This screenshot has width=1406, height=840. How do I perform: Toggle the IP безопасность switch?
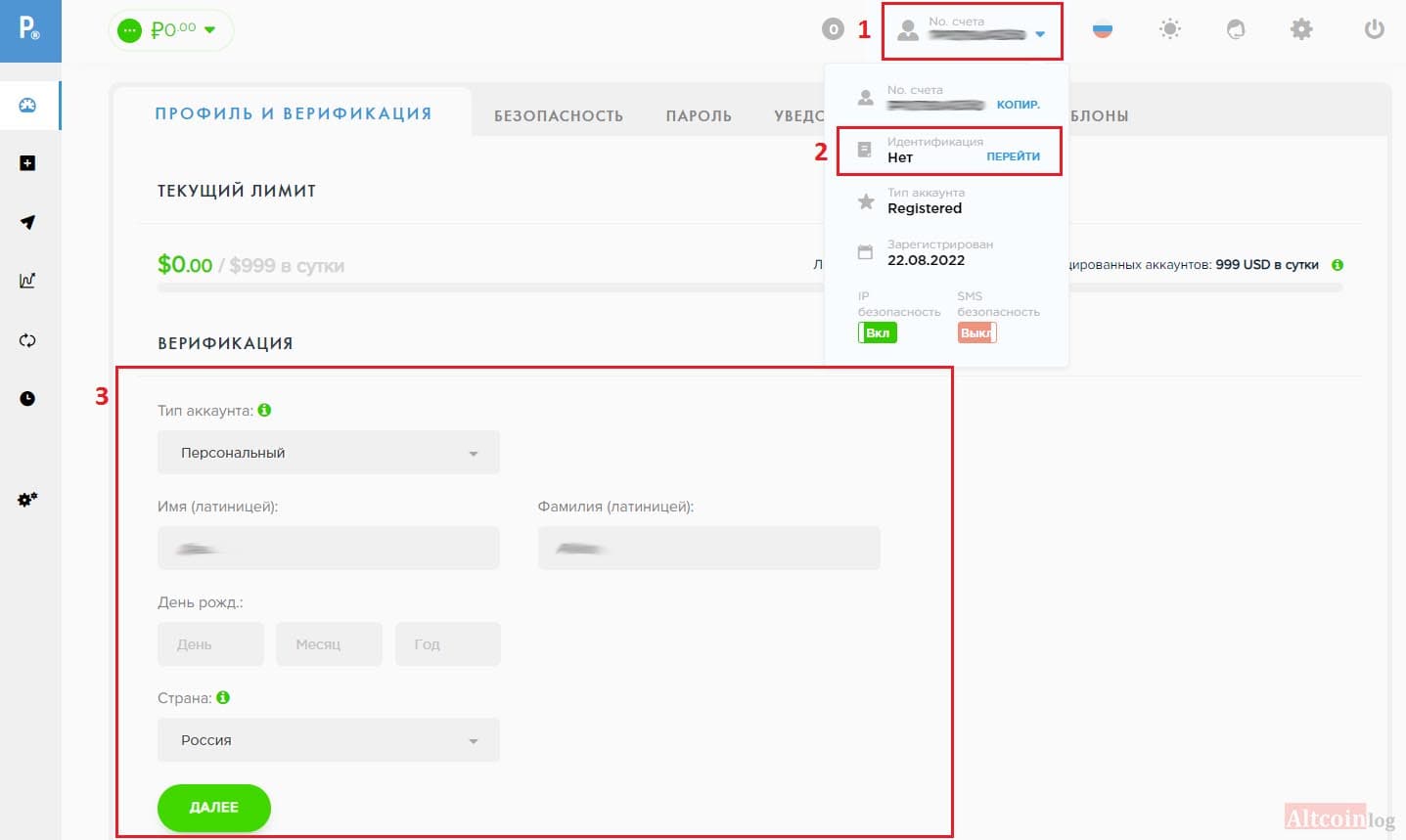tap(878, 333)
